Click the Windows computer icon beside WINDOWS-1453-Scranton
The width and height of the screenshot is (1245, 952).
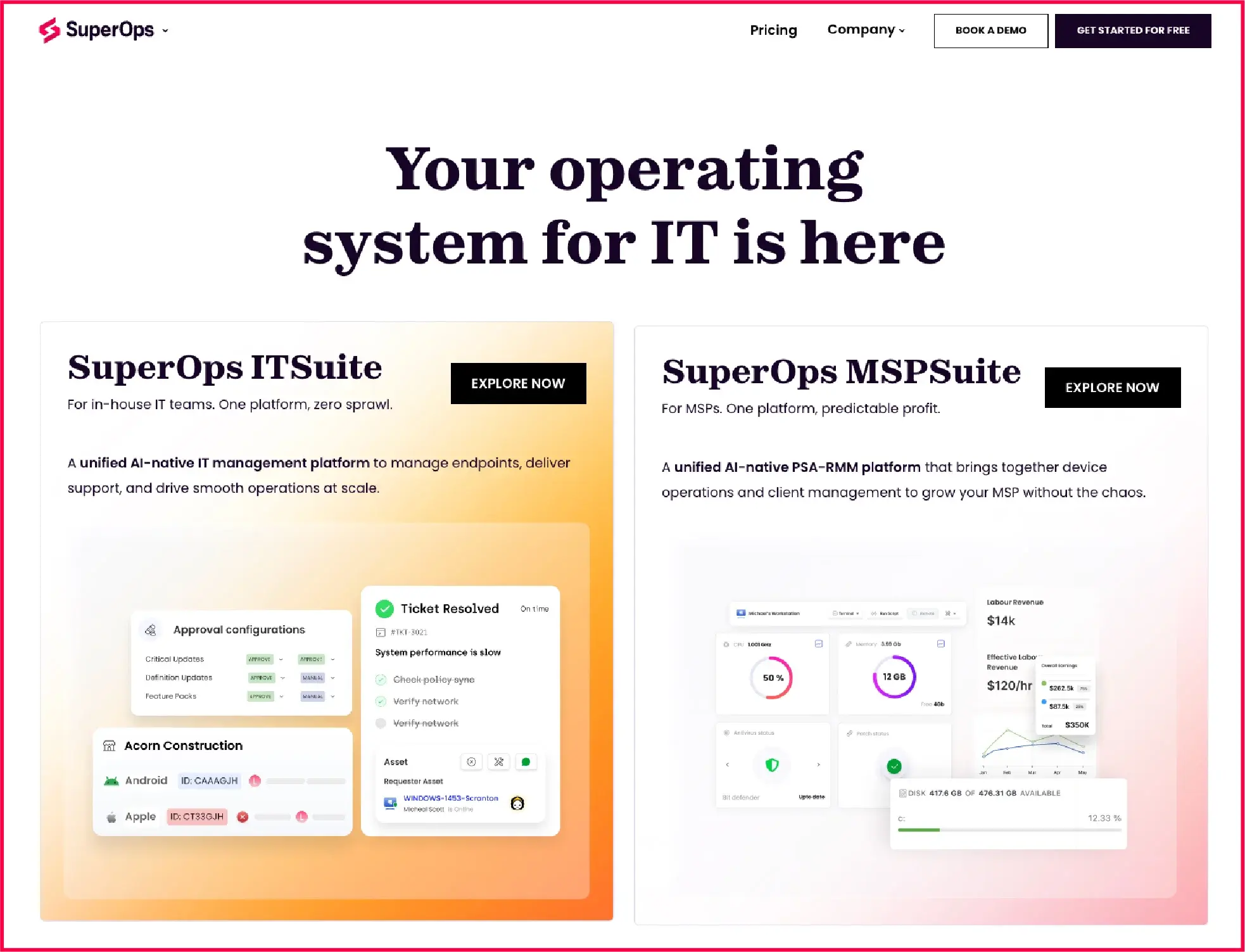(x=391, y=803)
